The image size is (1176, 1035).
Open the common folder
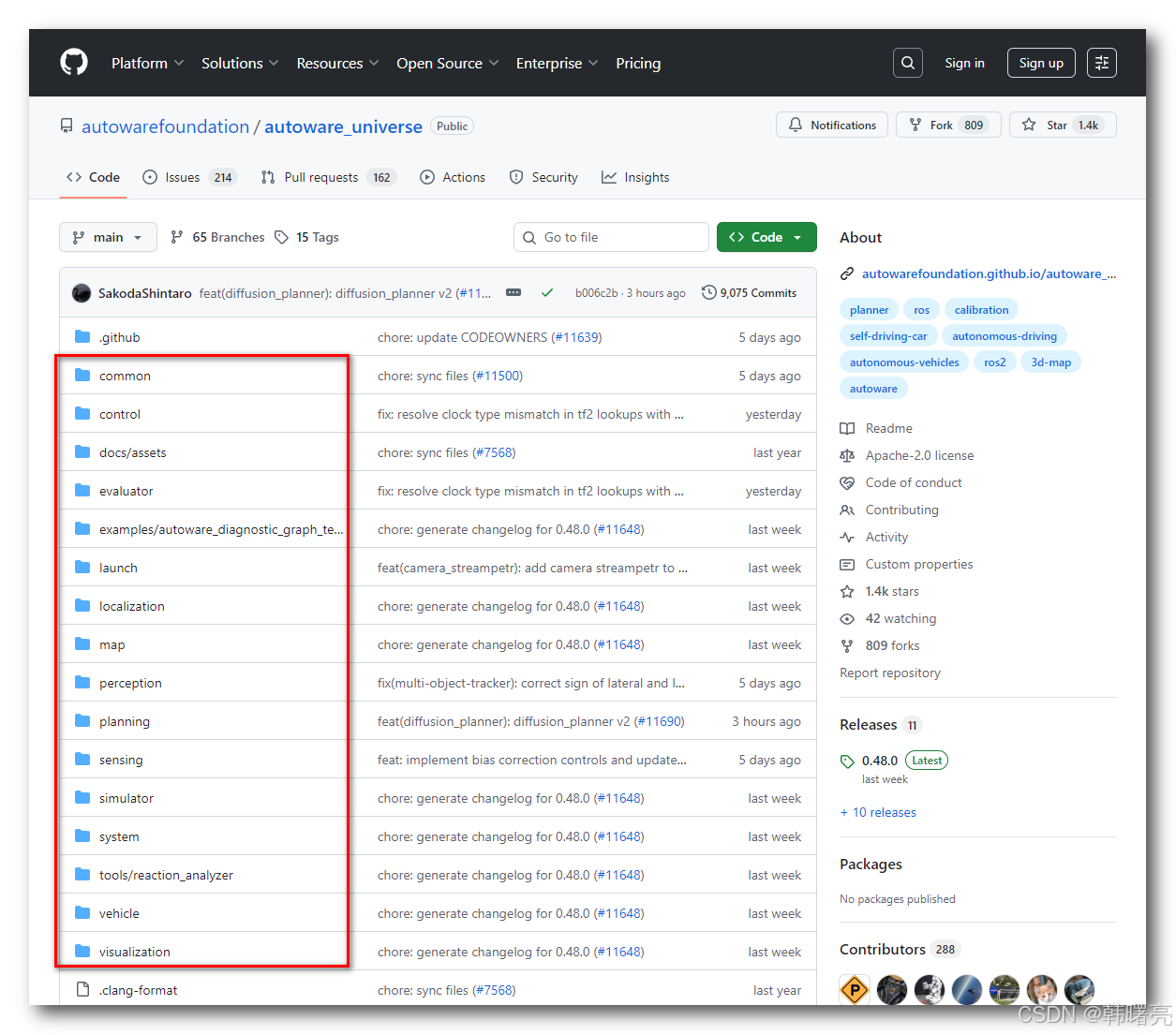pos(125,376)
